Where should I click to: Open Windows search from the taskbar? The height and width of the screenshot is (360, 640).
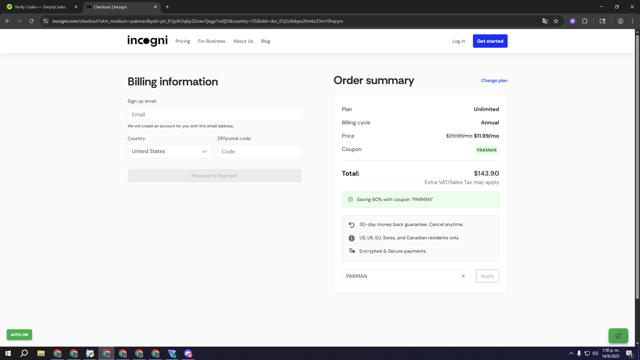click(24, 353)
